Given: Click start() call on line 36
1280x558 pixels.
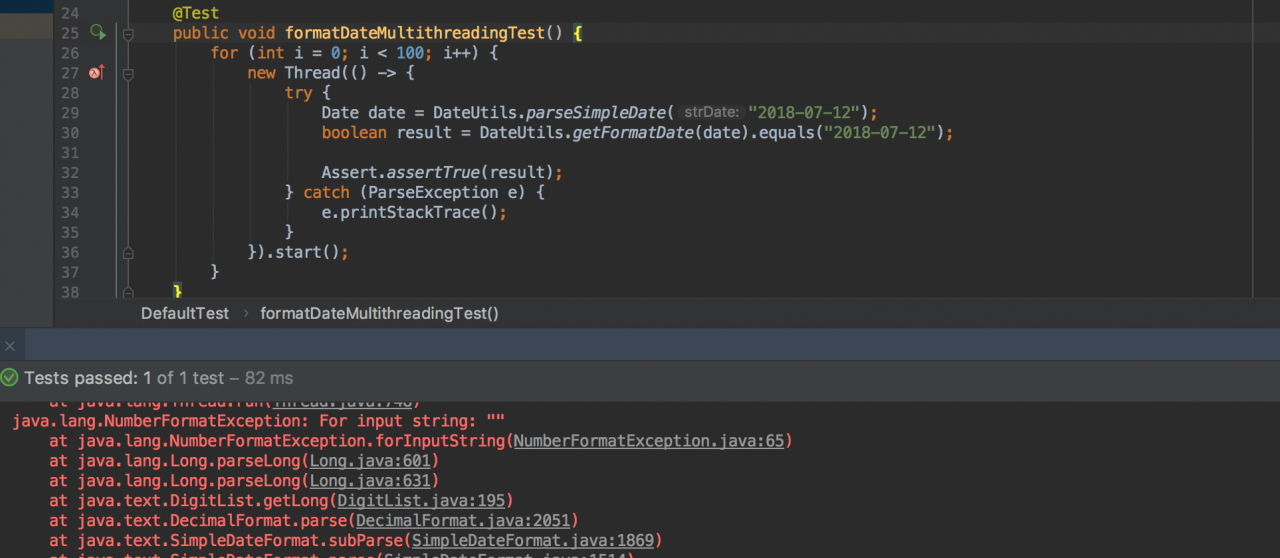Looking at the screenshot, I should (308, 252).
